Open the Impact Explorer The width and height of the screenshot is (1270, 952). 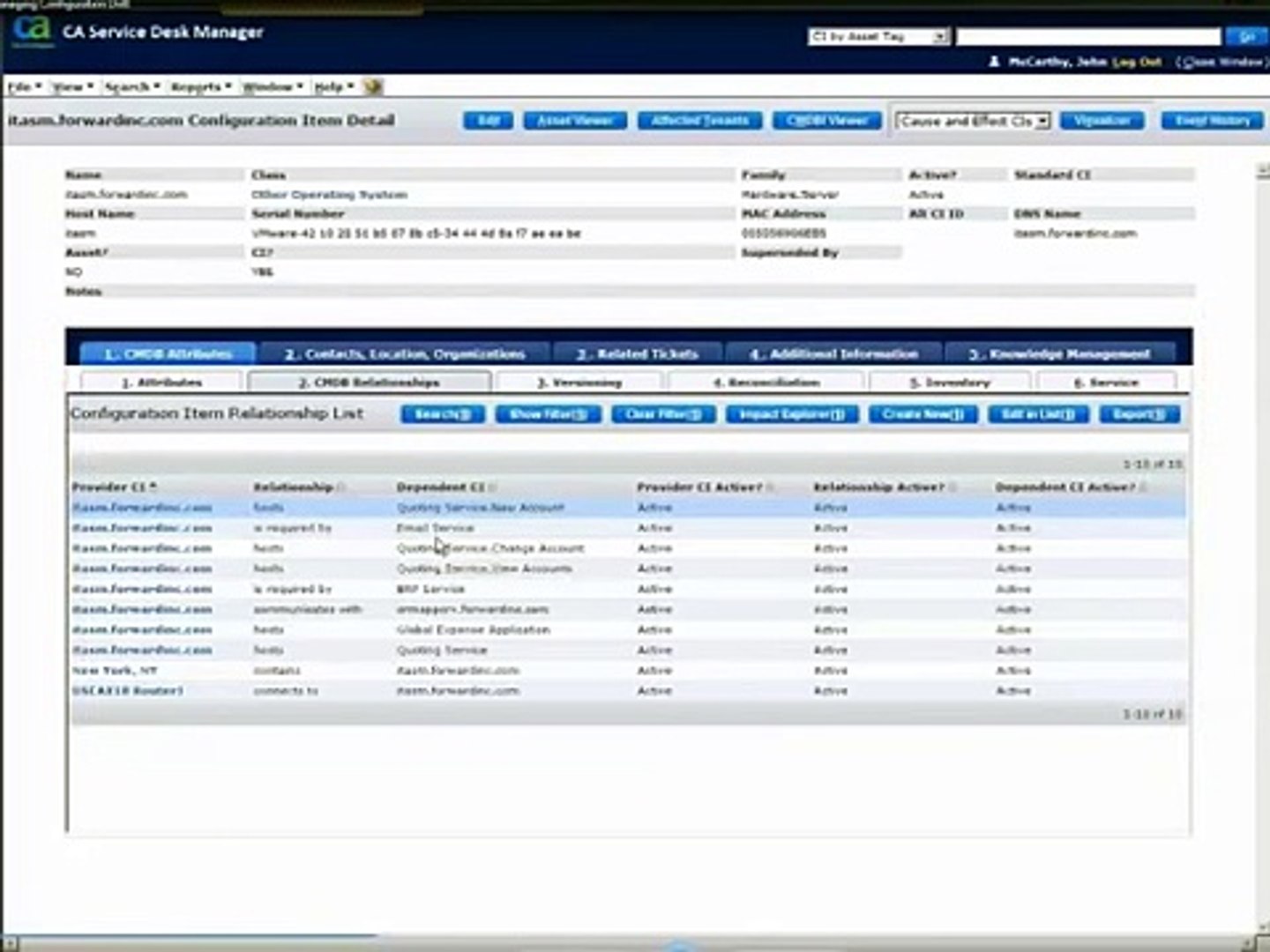click(791, 414)
